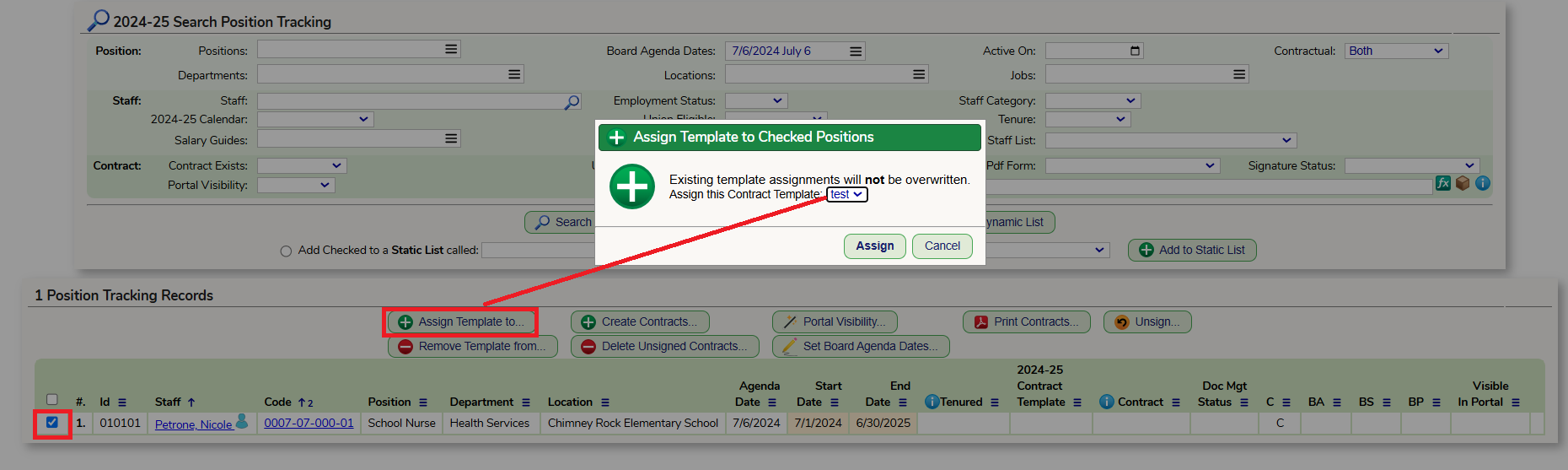The image size is (1568, 470).
Task: Click Cancel in the Assign Template dialog
Action: [942, 246]
